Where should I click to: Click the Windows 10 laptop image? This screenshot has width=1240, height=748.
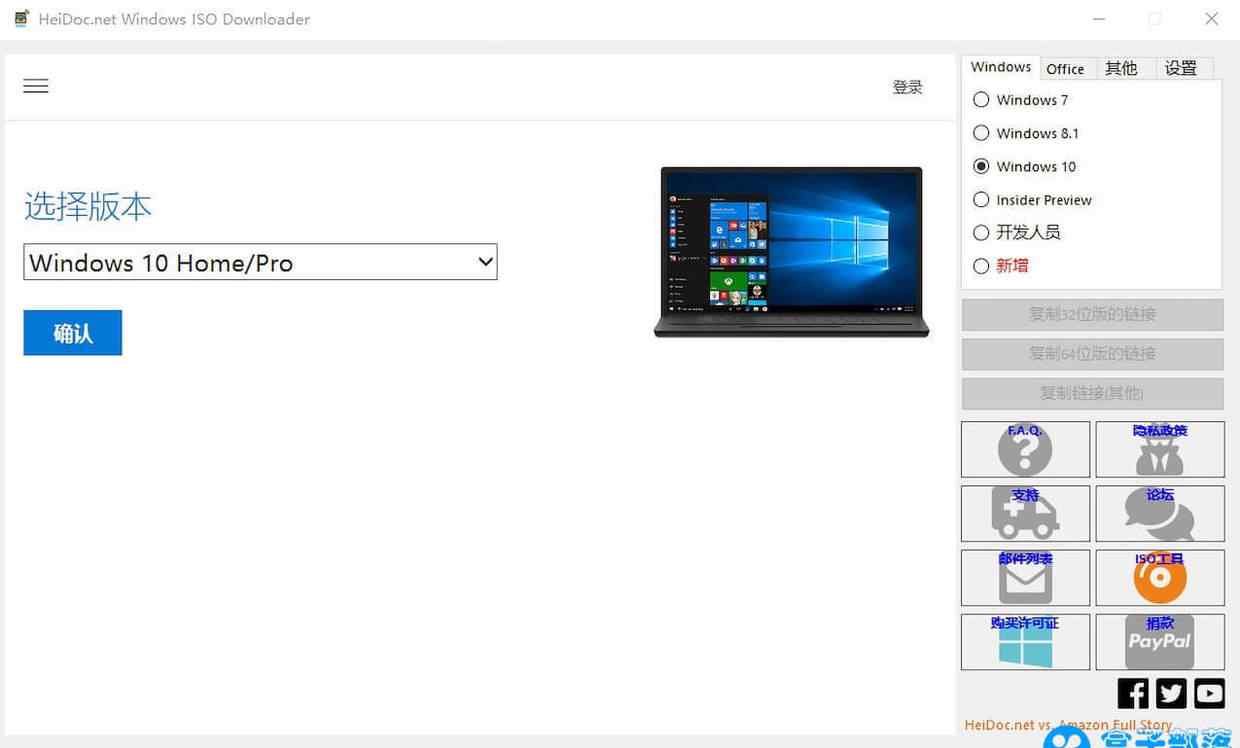pos(791,252)
